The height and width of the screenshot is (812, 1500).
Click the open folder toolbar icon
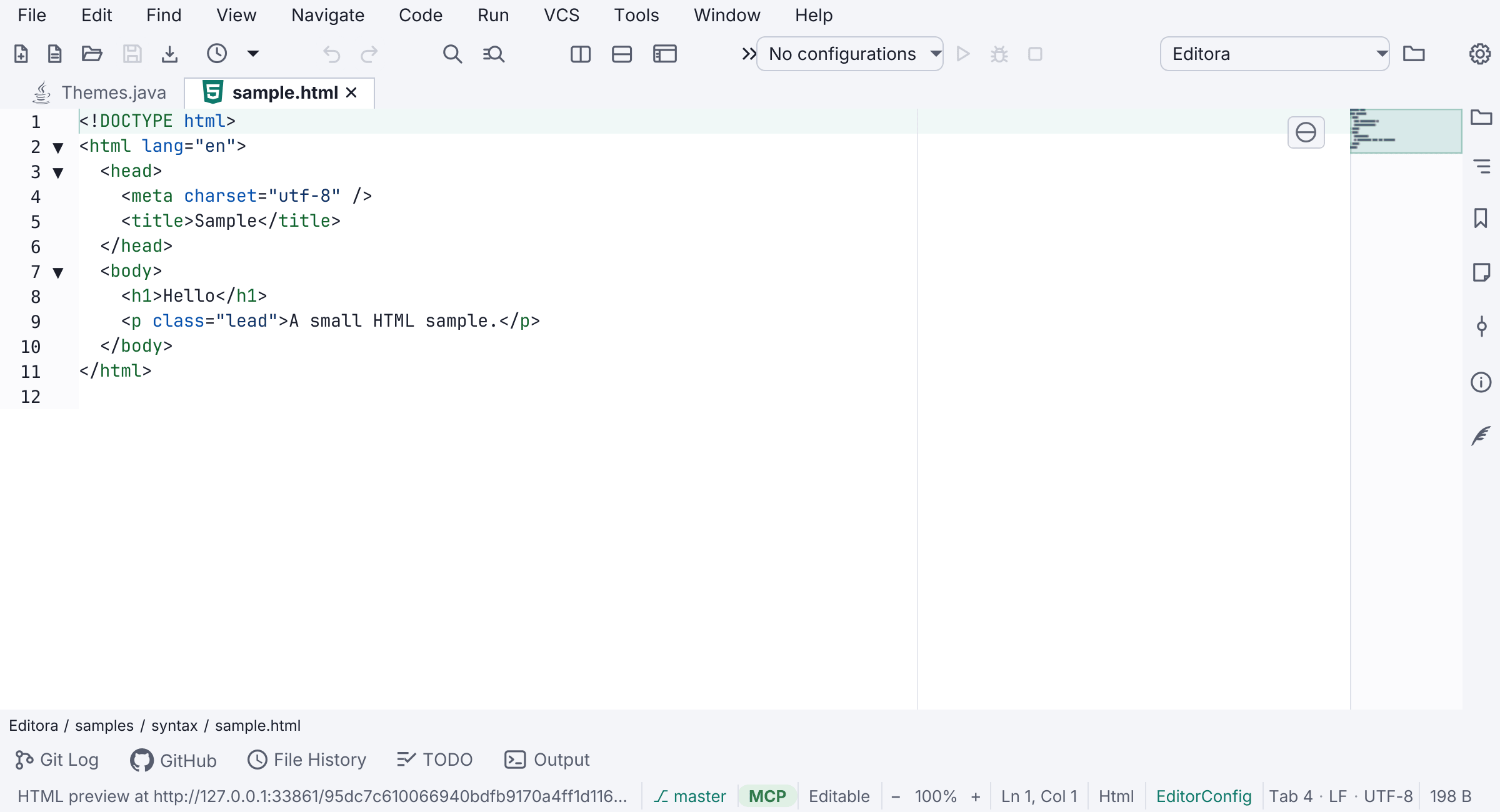coord(92,54)
